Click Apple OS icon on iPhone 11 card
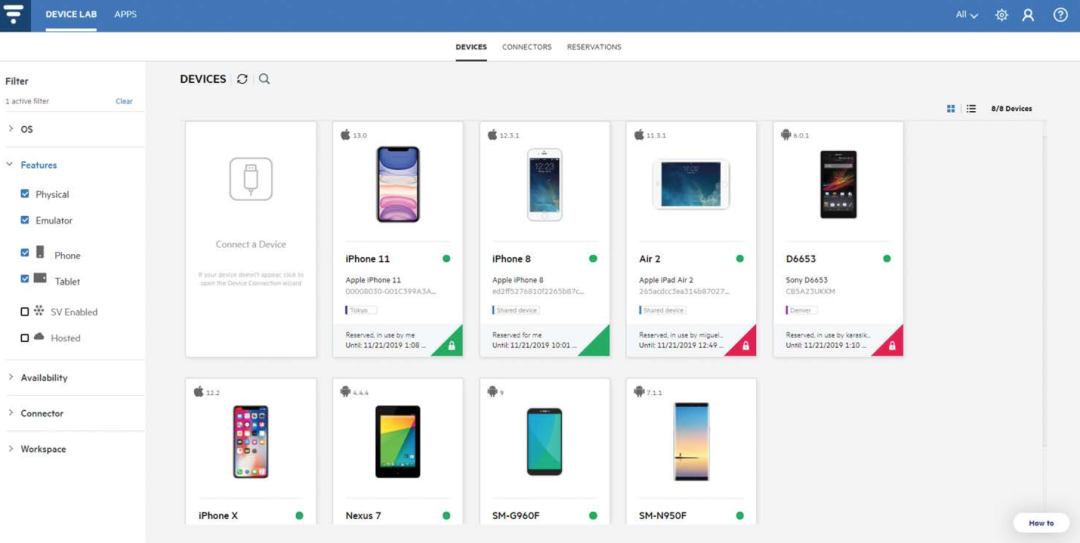Screen dimensions: 1080x543 [345, 134]
